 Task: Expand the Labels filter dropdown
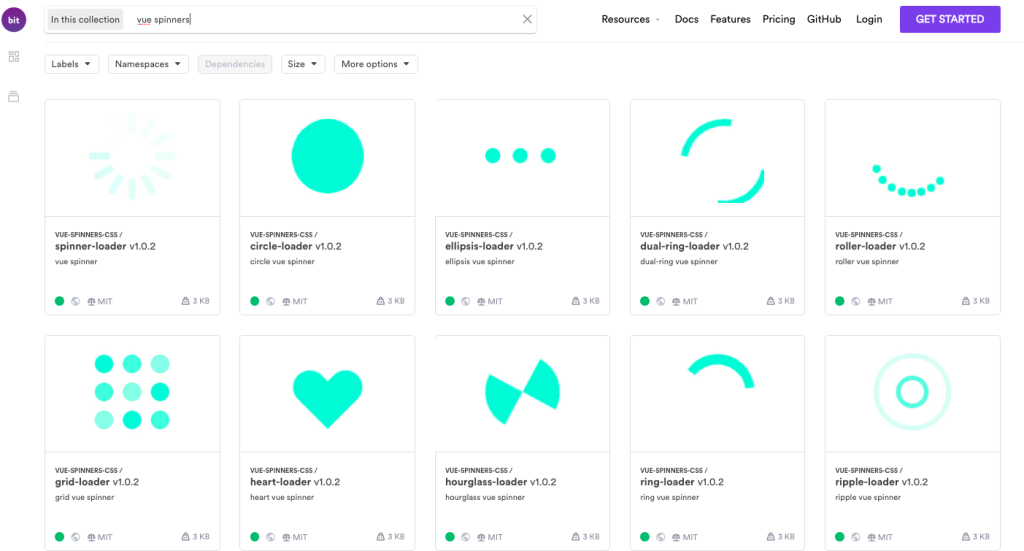pos(73,64)
